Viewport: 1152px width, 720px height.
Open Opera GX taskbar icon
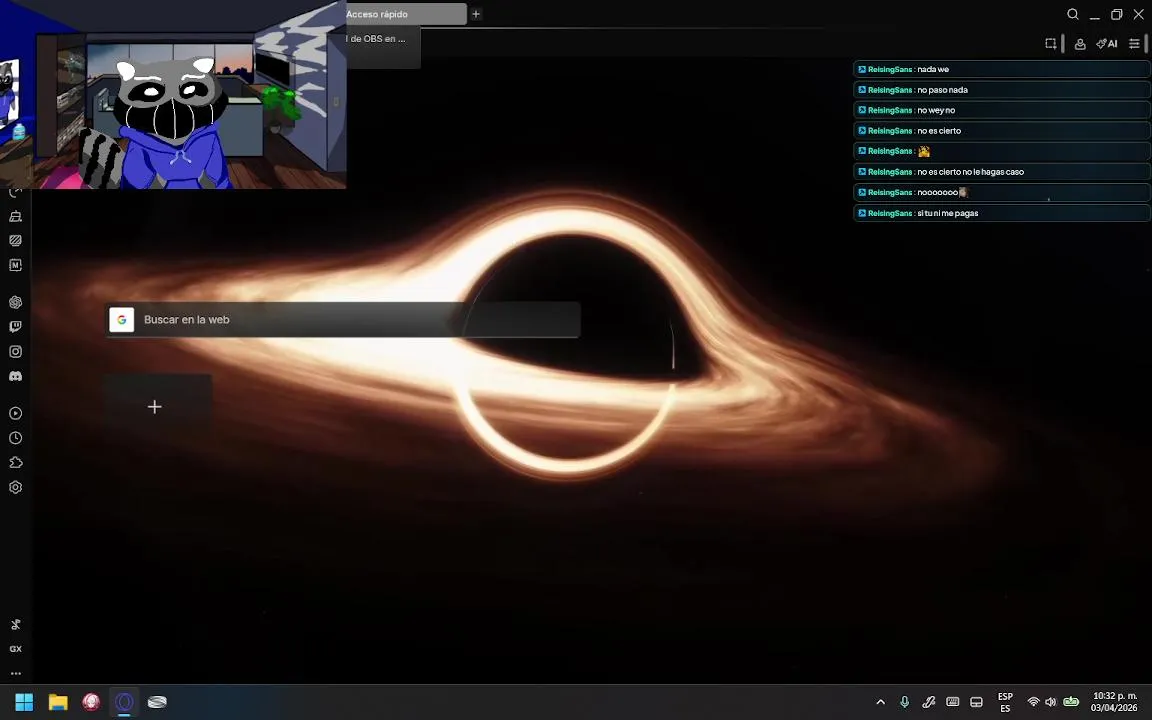[125, 702]
